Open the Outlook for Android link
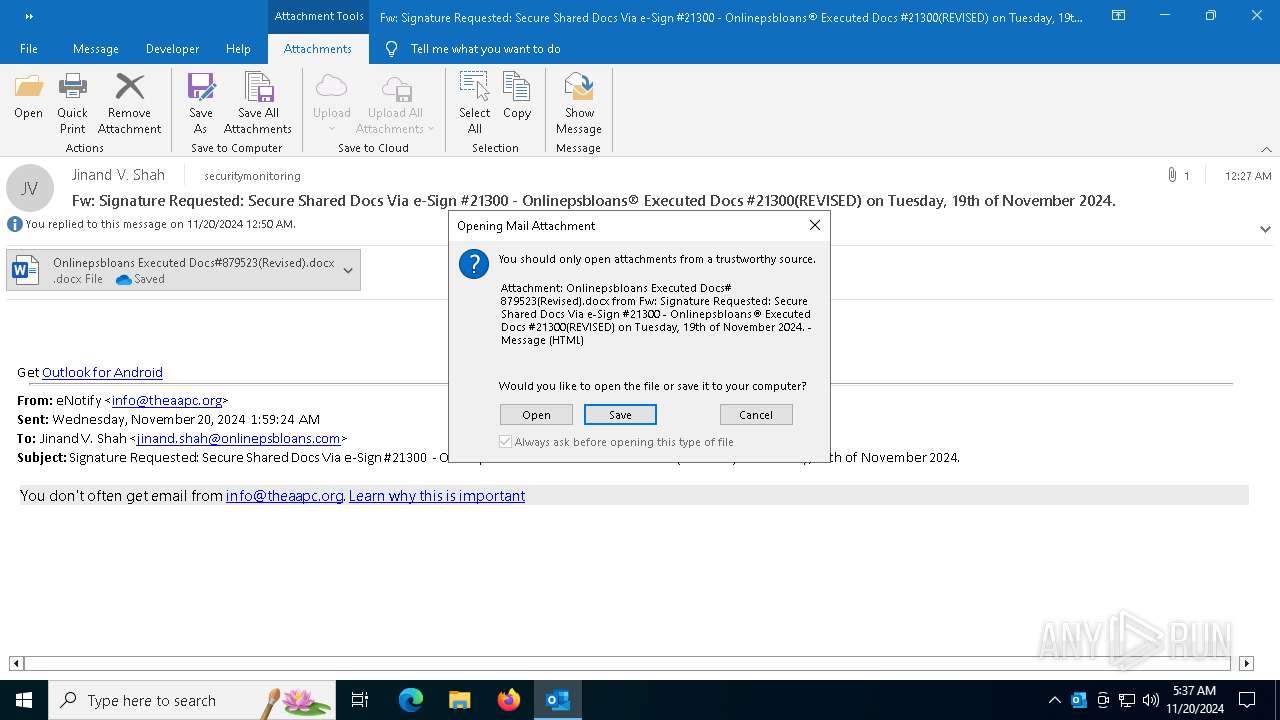 coord(102,372)
